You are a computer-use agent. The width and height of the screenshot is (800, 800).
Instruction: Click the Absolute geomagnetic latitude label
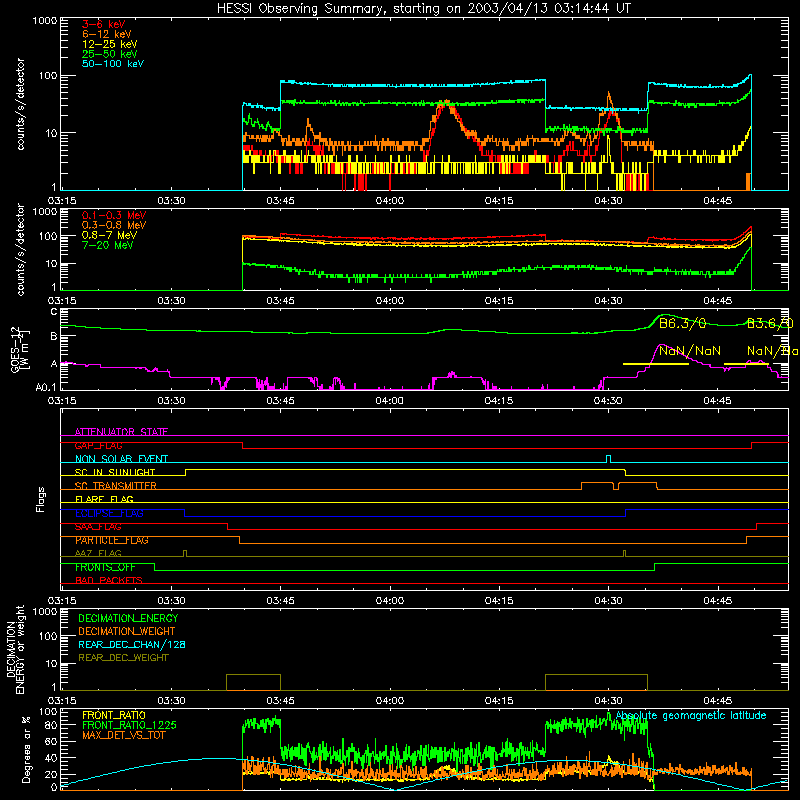point(691,715)
